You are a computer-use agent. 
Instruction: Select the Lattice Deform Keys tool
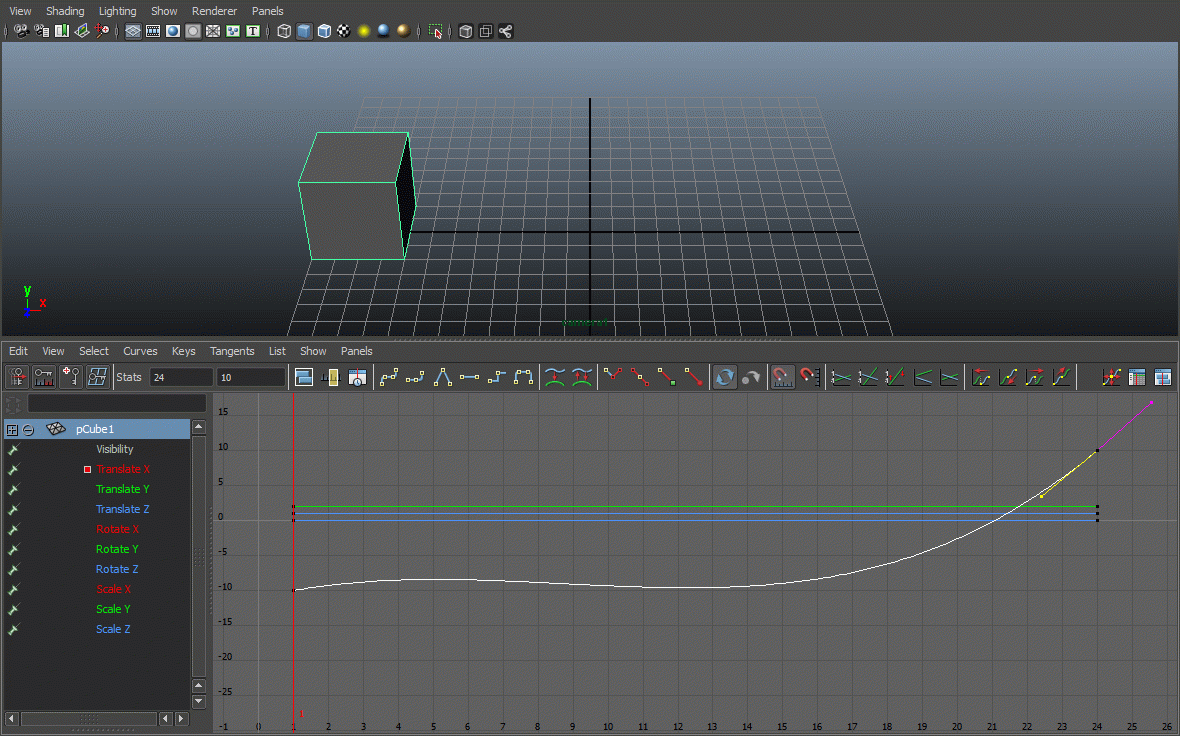(x=97, y=377)
